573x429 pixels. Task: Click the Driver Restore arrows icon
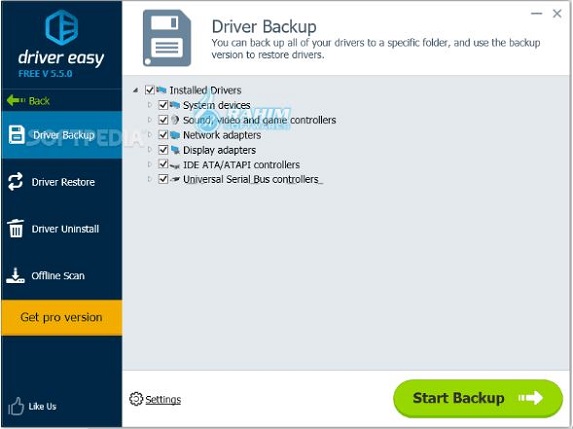[x=15, y=181]
